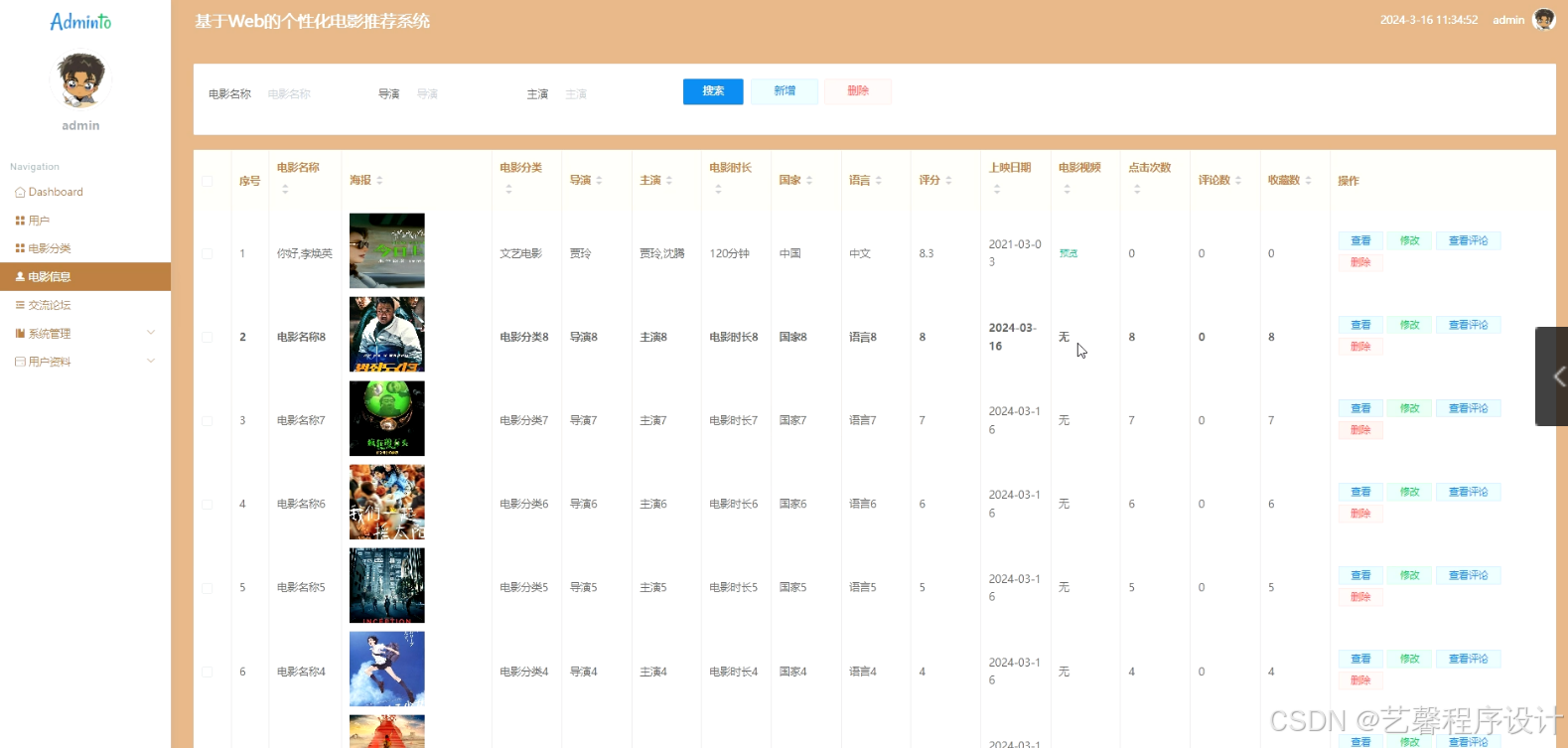
Task: Click 修改 for 电影名称8 row
Action: click(x=1409, y=325)
